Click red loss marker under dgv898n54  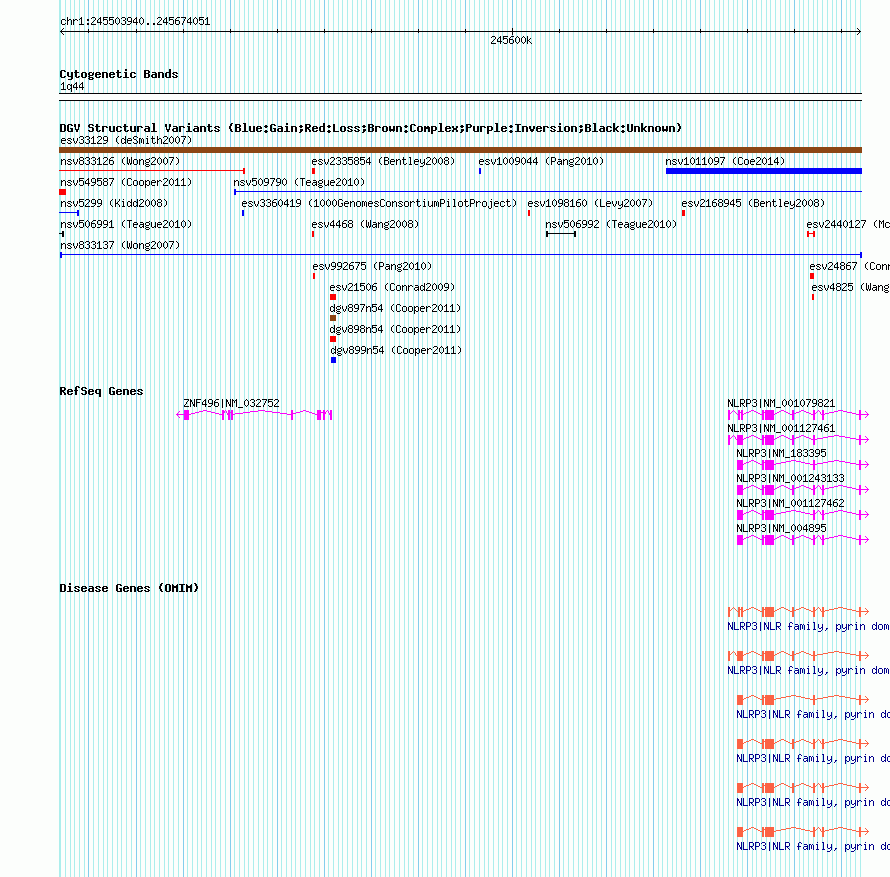tap(333, 339)
